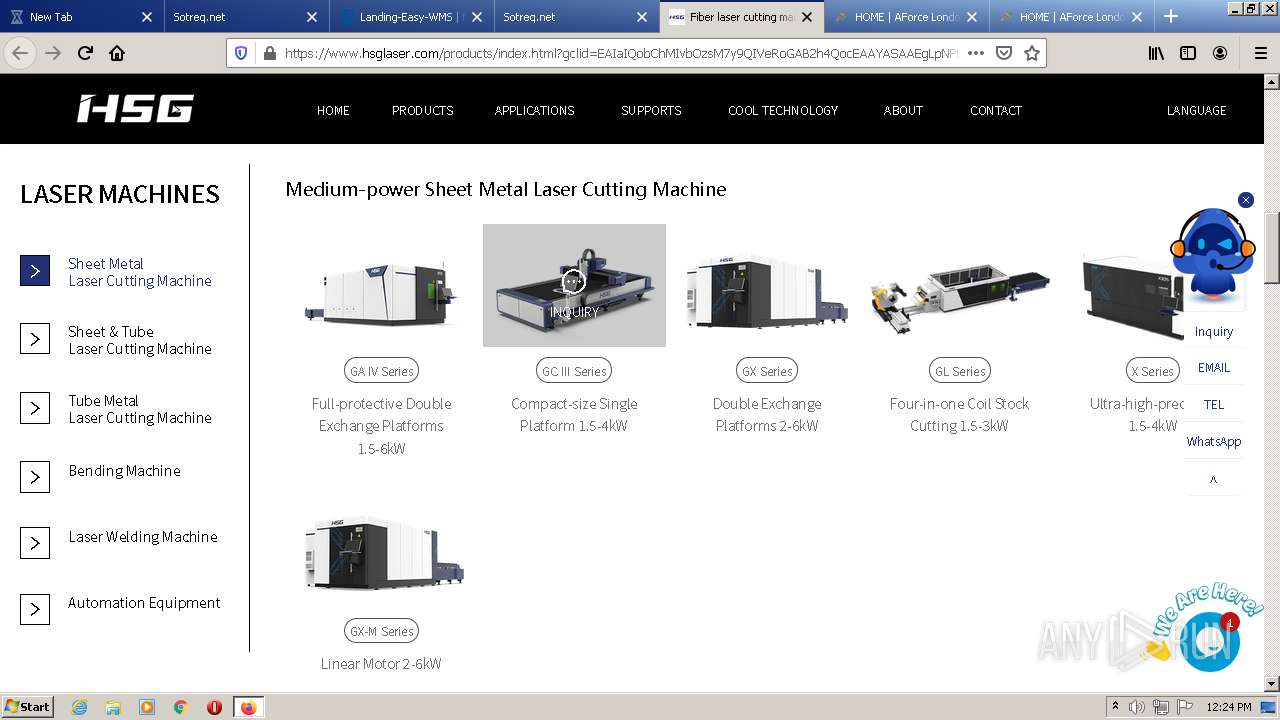Image resolution: width=1280 pixels, height=720 pixels.
Task: Expand Laser Welding Machine arrow box
Action: [x=35, y=543]
